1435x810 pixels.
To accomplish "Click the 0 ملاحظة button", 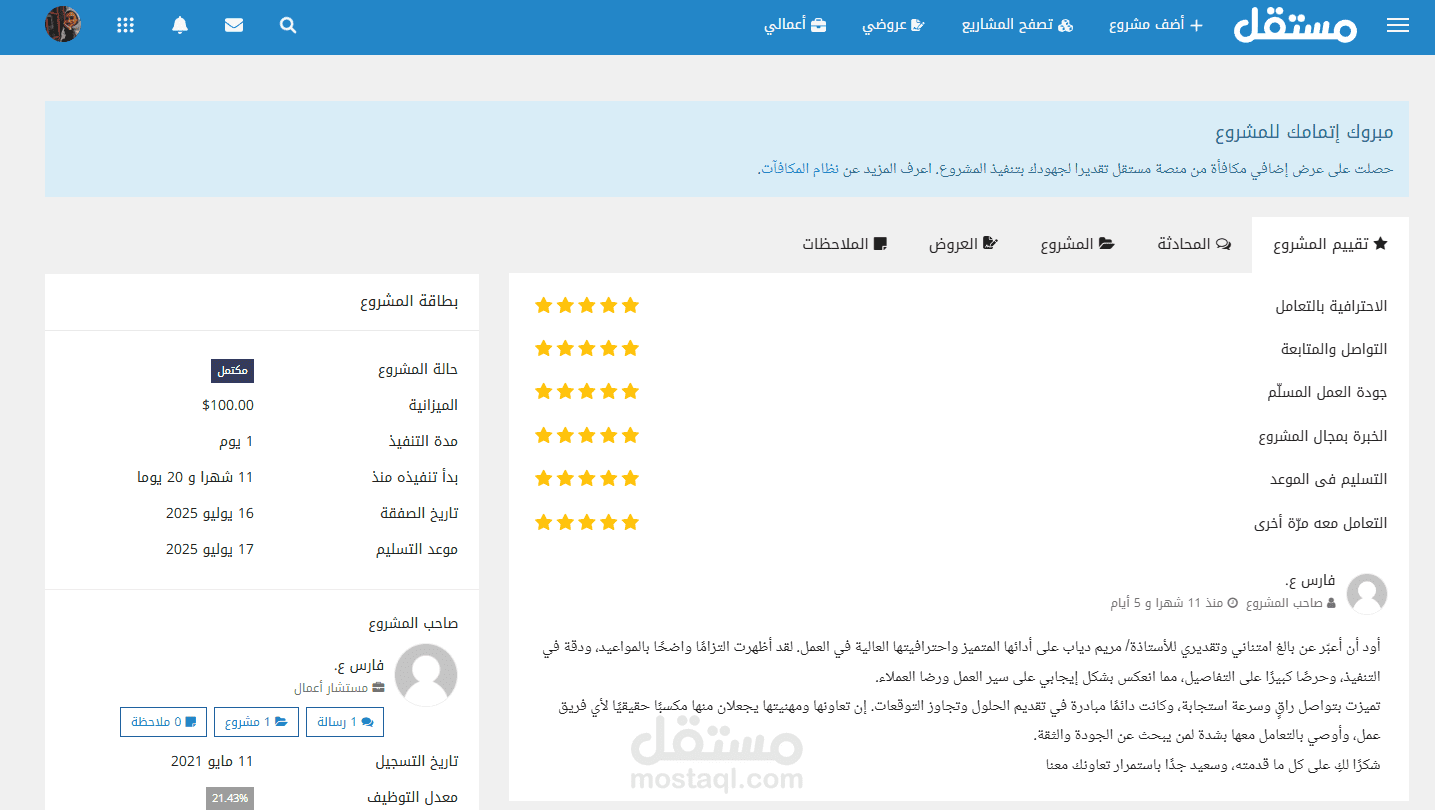I will 164,722.
